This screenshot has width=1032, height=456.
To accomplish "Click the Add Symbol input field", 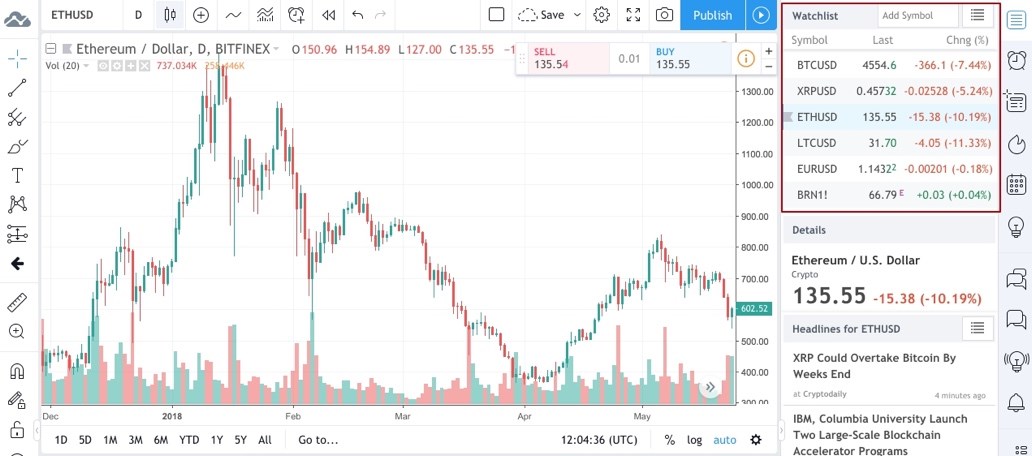I will (x=918, y=15).
